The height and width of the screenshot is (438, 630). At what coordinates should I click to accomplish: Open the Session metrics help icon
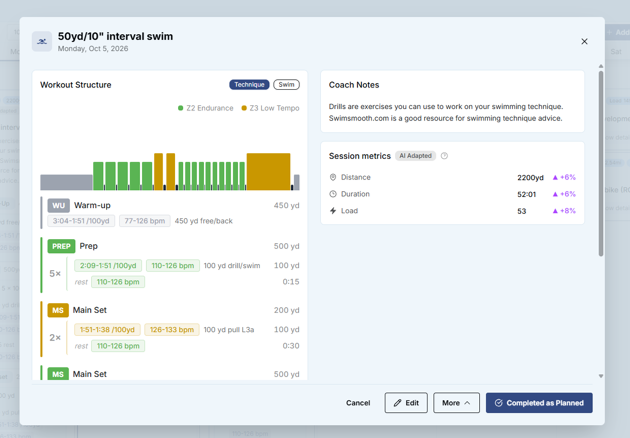pos(444,156)
